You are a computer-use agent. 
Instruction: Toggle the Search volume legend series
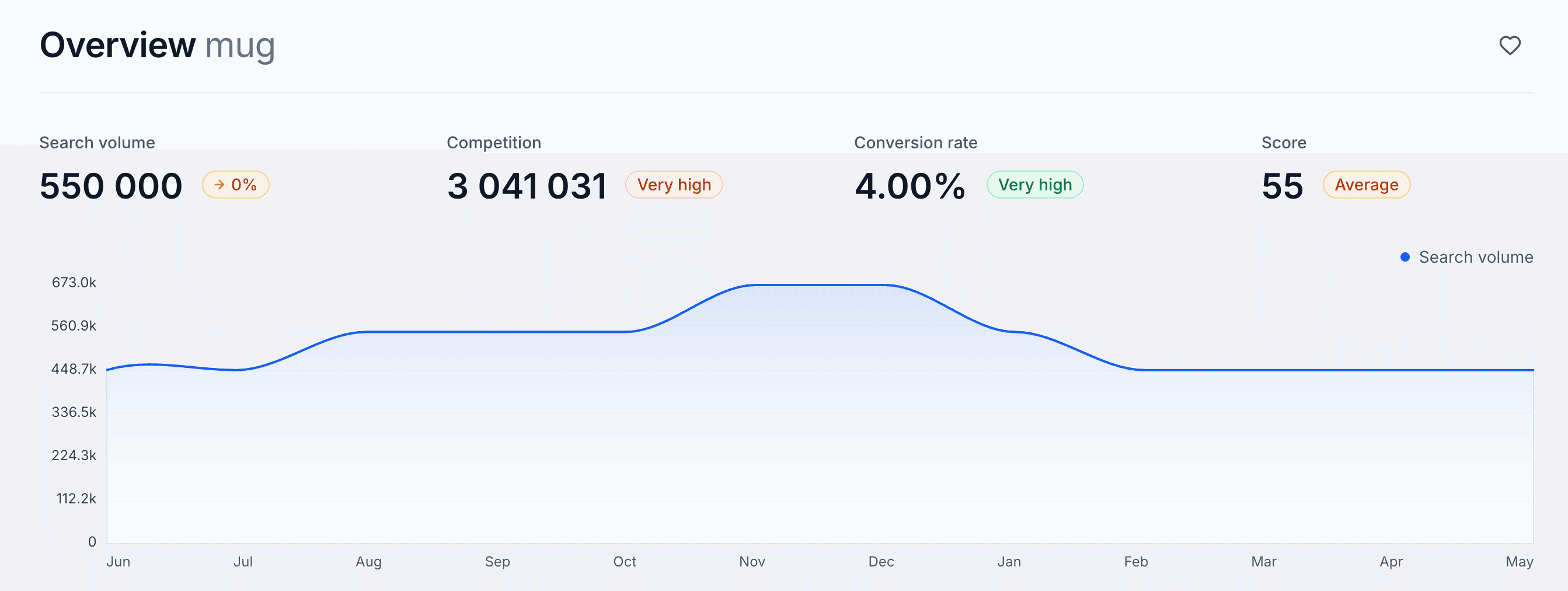tap(1475, 257)
